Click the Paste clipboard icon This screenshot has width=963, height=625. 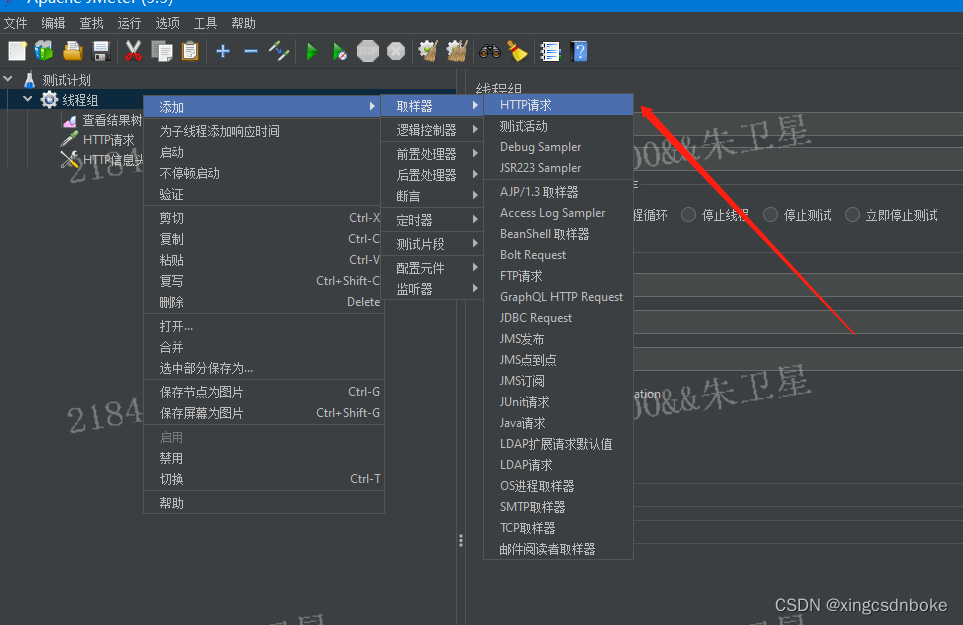190,51
